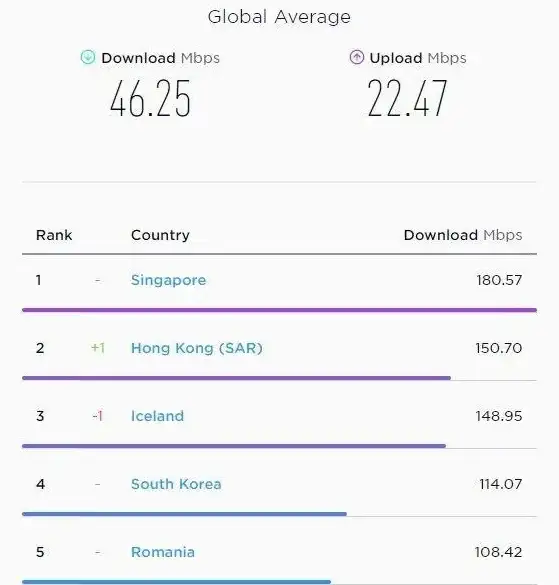Click the Country column header

160,235
